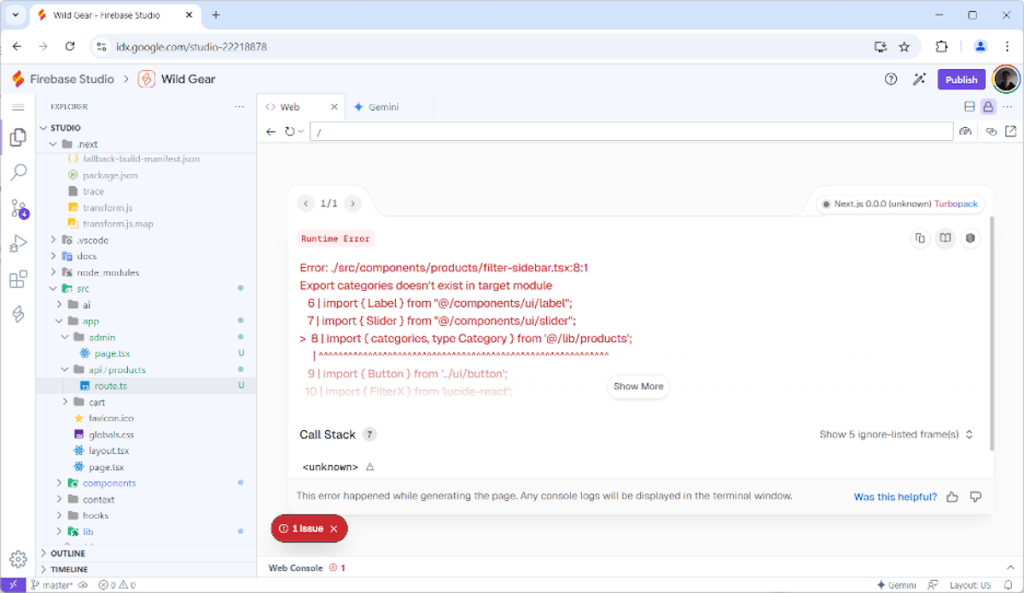The image size is (1024, 593).
Task: Open the preview in a new window icon
Action: (1011, 131)
